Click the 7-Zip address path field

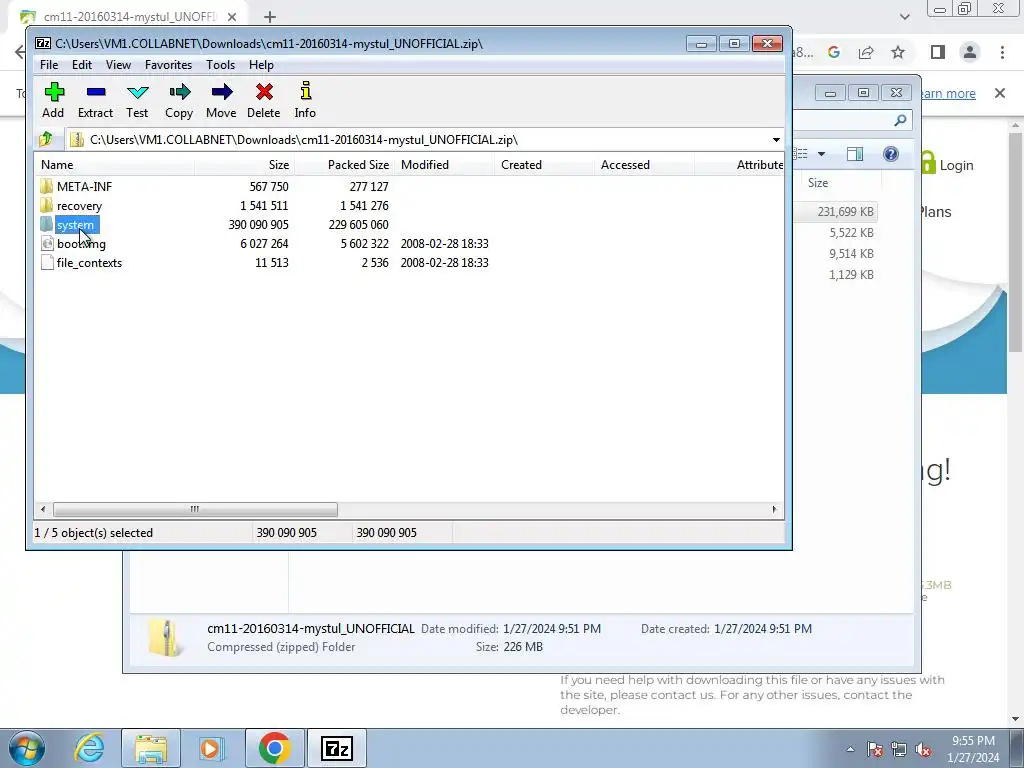426,140
